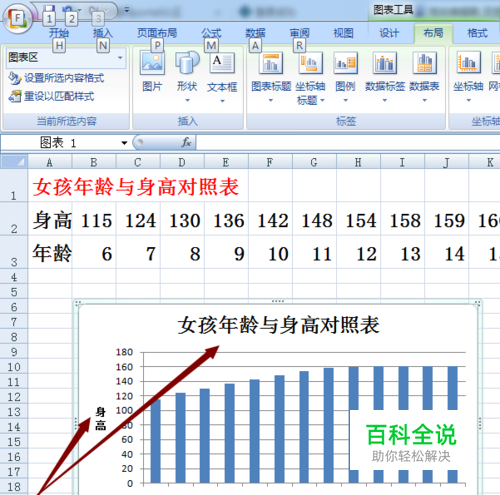Open the 数据表 data table options
500x495 pixels.
[424, 71]
